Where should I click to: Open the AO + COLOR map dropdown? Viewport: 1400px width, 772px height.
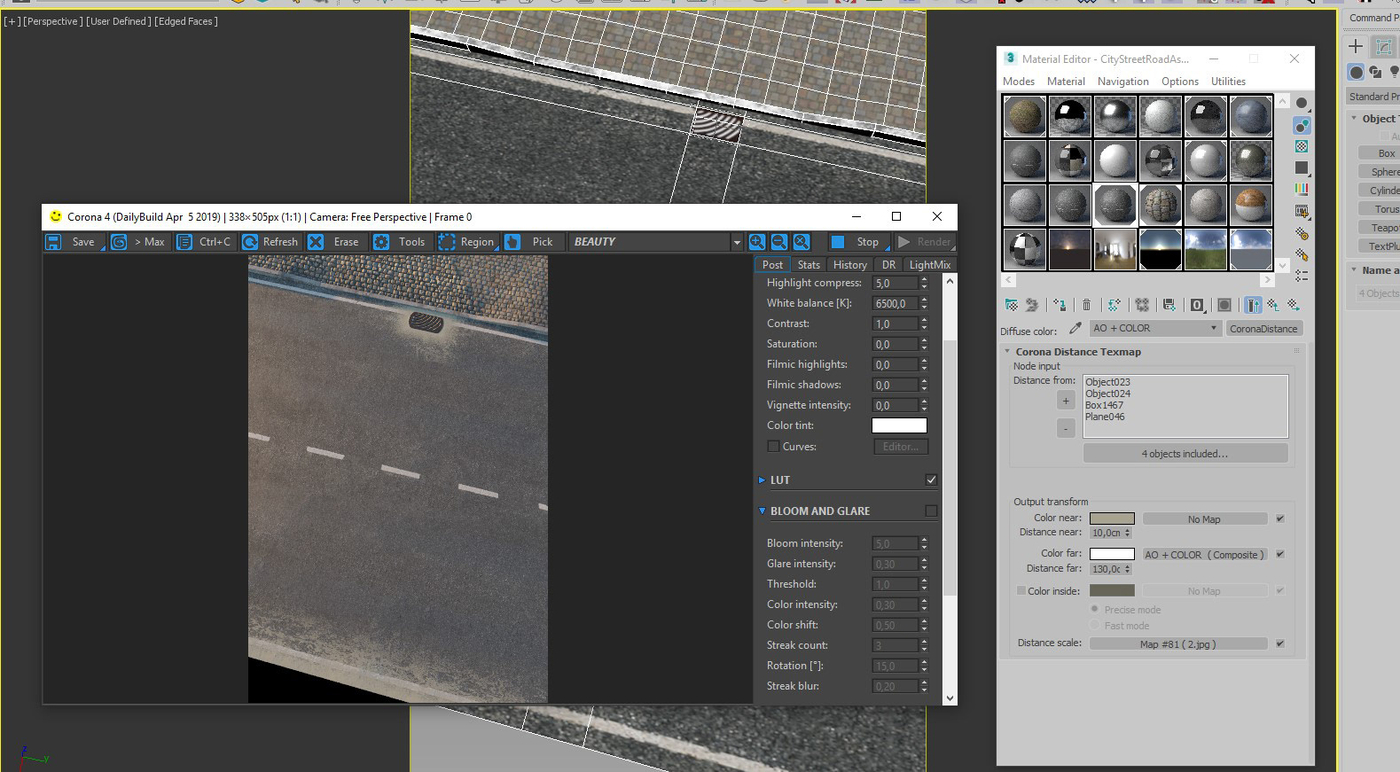click(1155, 328)
